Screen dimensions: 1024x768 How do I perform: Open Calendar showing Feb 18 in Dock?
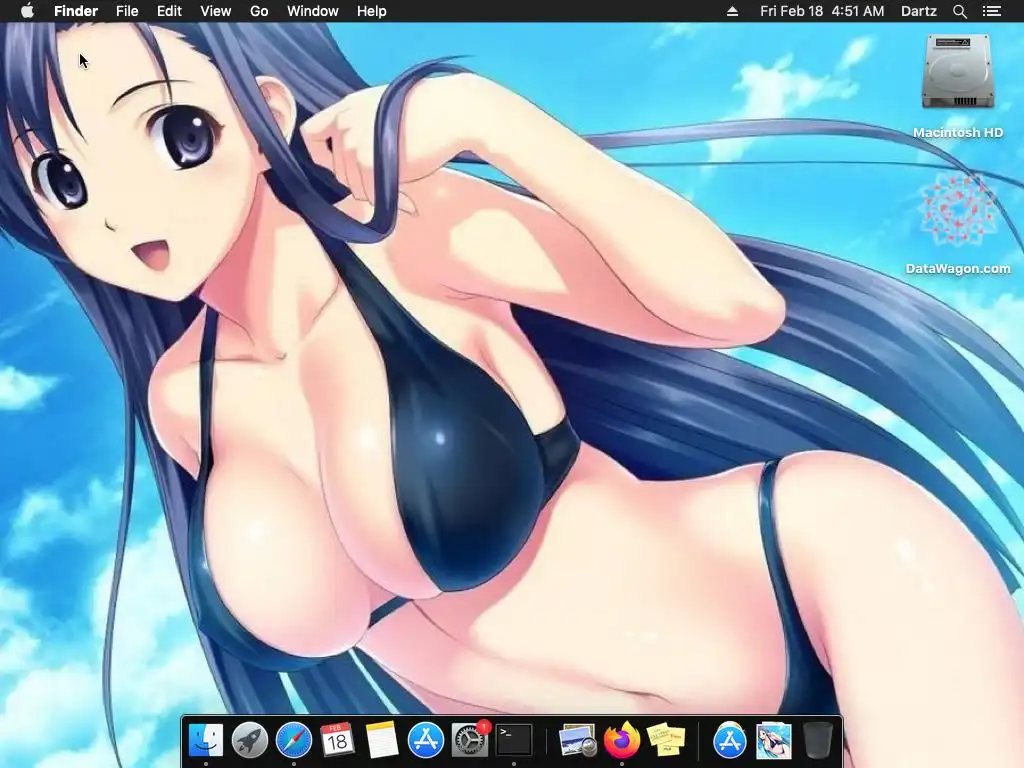tap(337, 741)
